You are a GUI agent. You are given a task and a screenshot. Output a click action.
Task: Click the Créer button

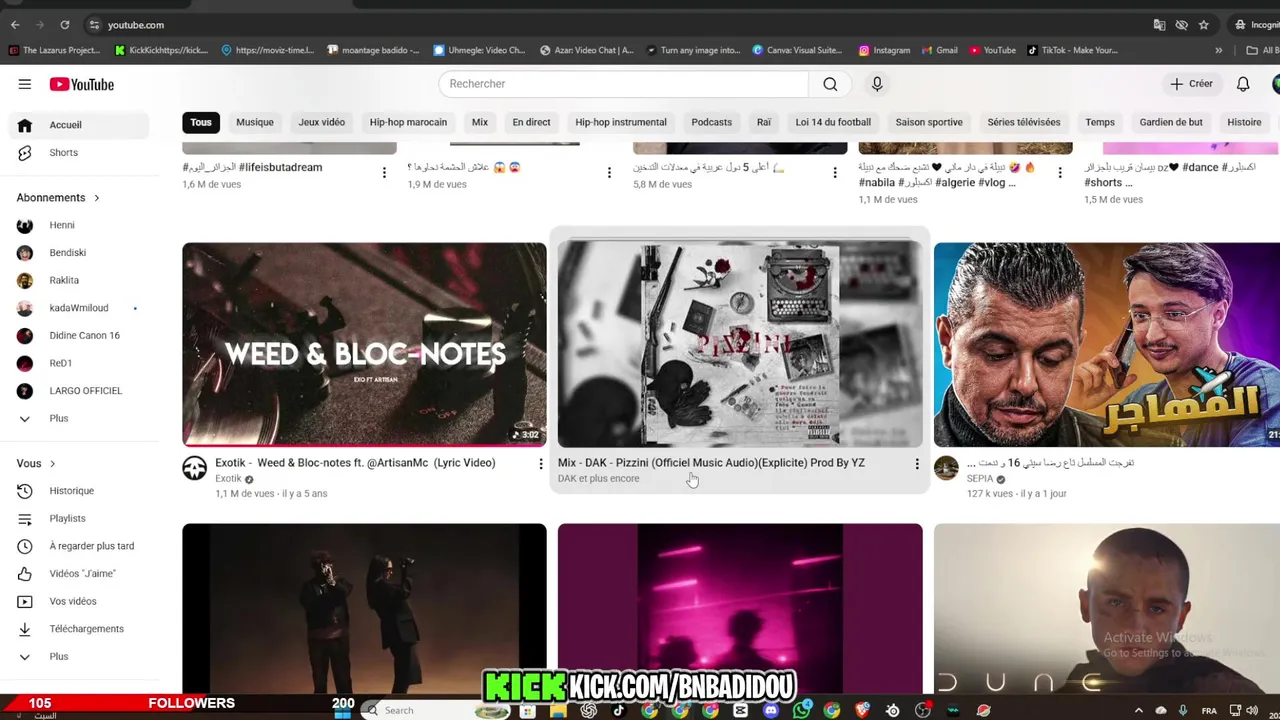1192,84
